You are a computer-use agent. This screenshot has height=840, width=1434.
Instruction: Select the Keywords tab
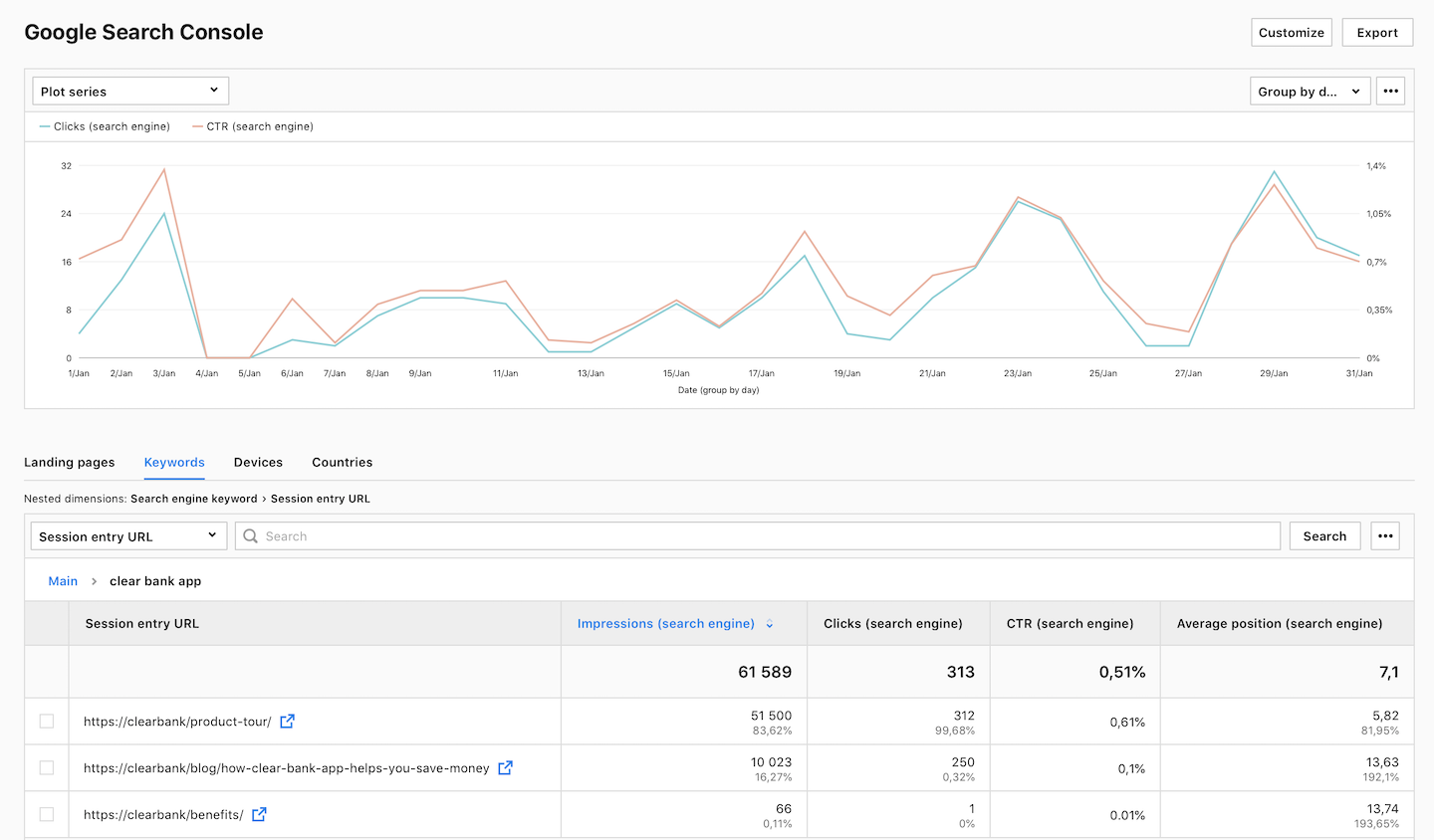coord(174,463)
